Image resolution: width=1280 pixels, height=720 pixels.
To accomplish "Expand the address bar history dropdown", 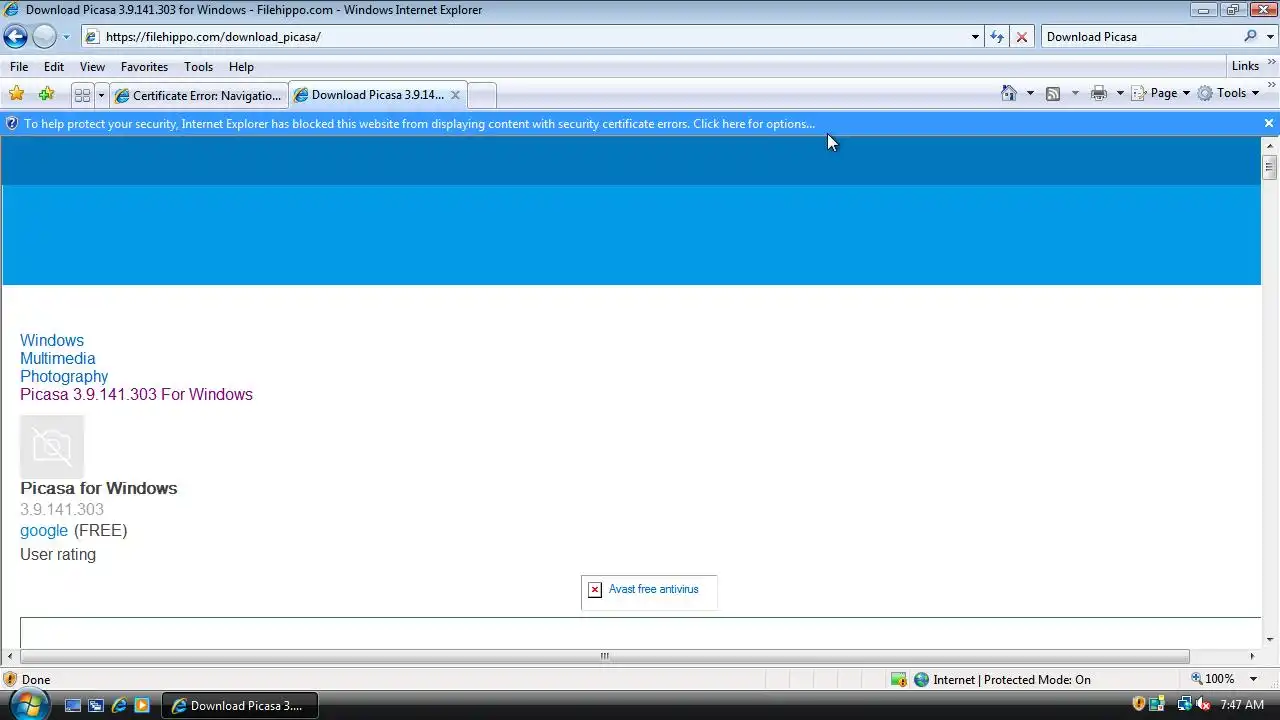I will [975, 37].
